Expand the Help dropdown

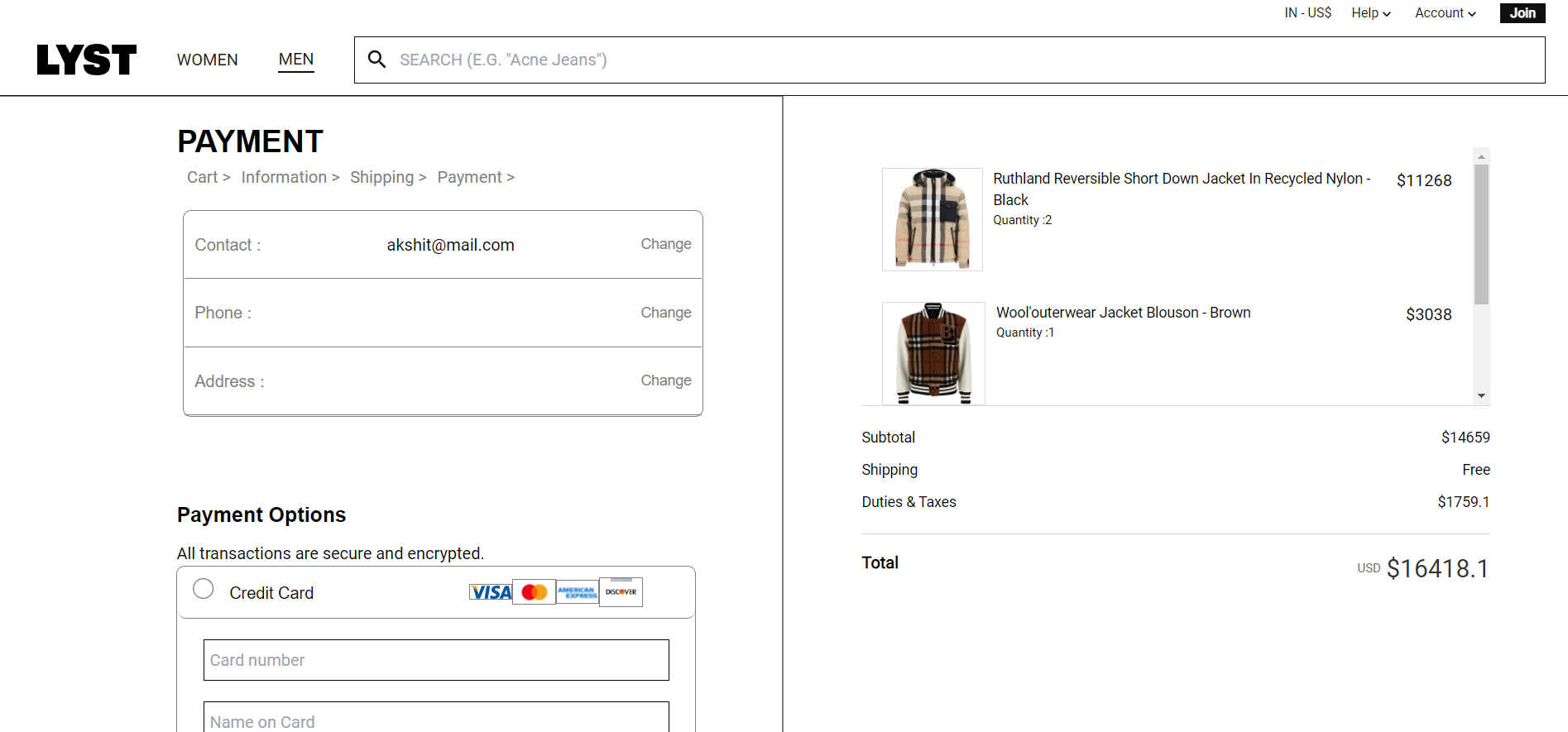coord(1371,13)
